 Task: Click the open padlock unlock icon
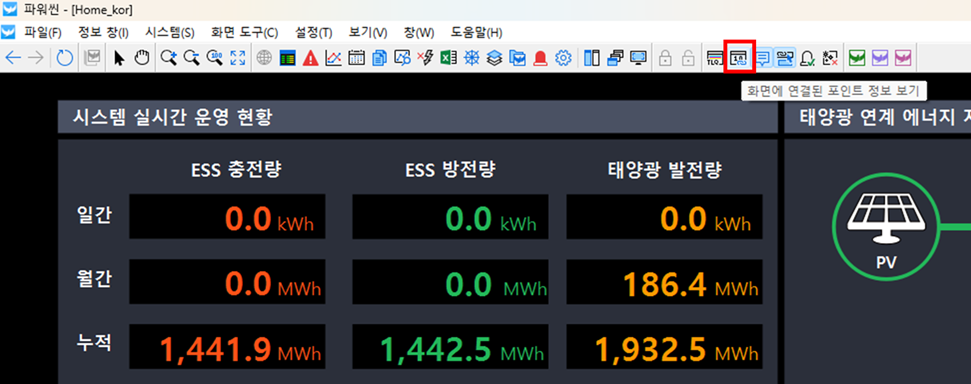pos(687,58)
